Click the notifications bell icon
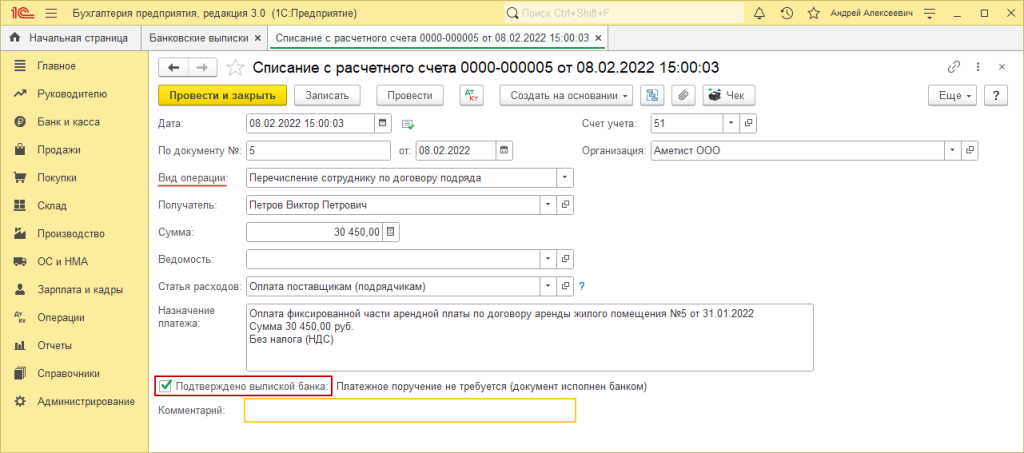The width and height of the screenshot is (1024, 453). (760, 13)
